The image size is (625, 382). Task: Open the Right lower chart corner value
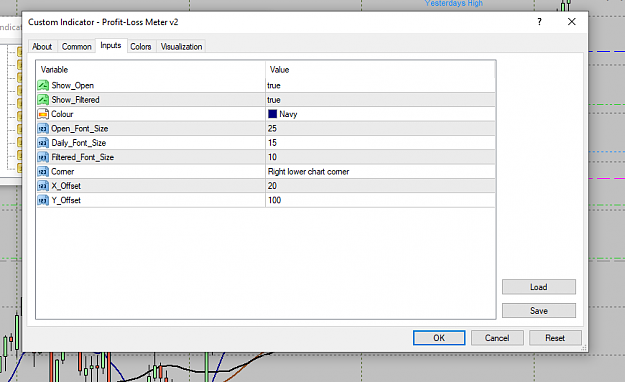pyautogui.click(x=309, y=171)
